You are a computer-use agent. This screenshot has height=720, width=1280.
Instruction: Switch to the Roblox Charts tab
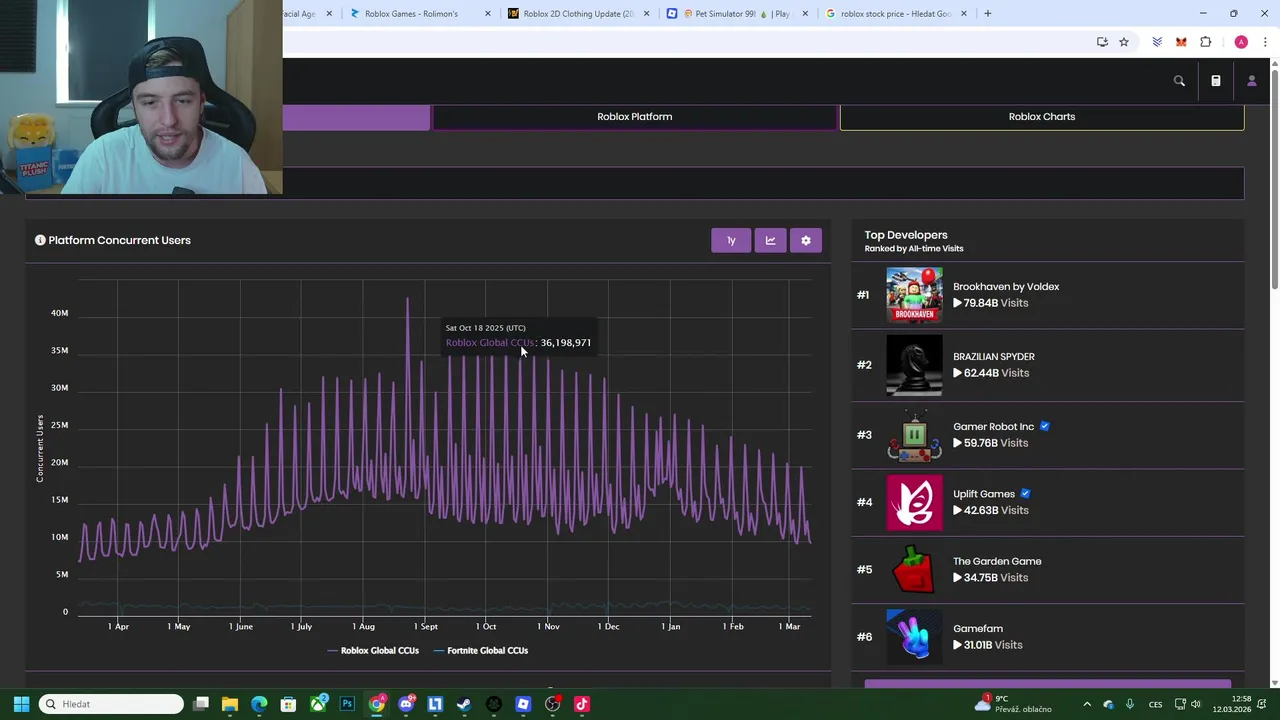1042,117
